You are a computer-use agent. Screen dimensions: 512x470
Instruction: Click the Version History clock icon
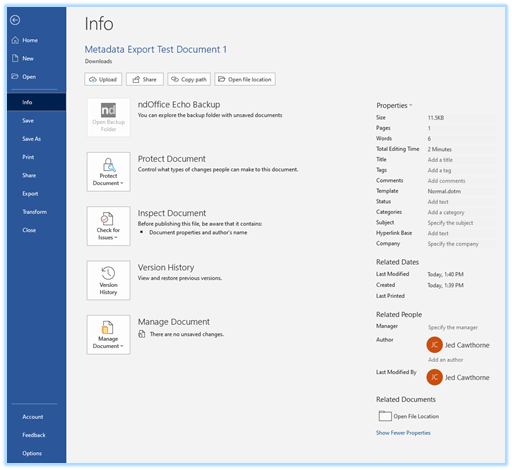(108, 273)
